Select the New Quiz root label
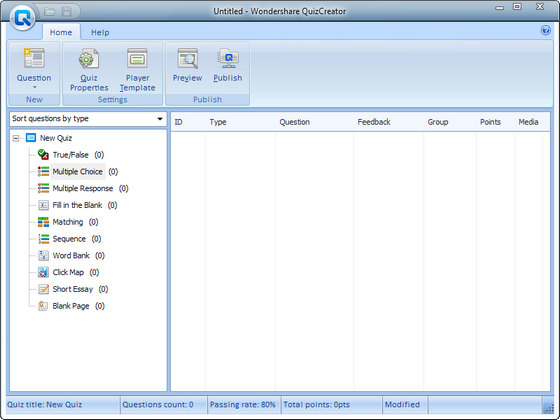Image resolution: width=560 pixels, height=420 pixels. pyautogui.click(x=56, y=138)
